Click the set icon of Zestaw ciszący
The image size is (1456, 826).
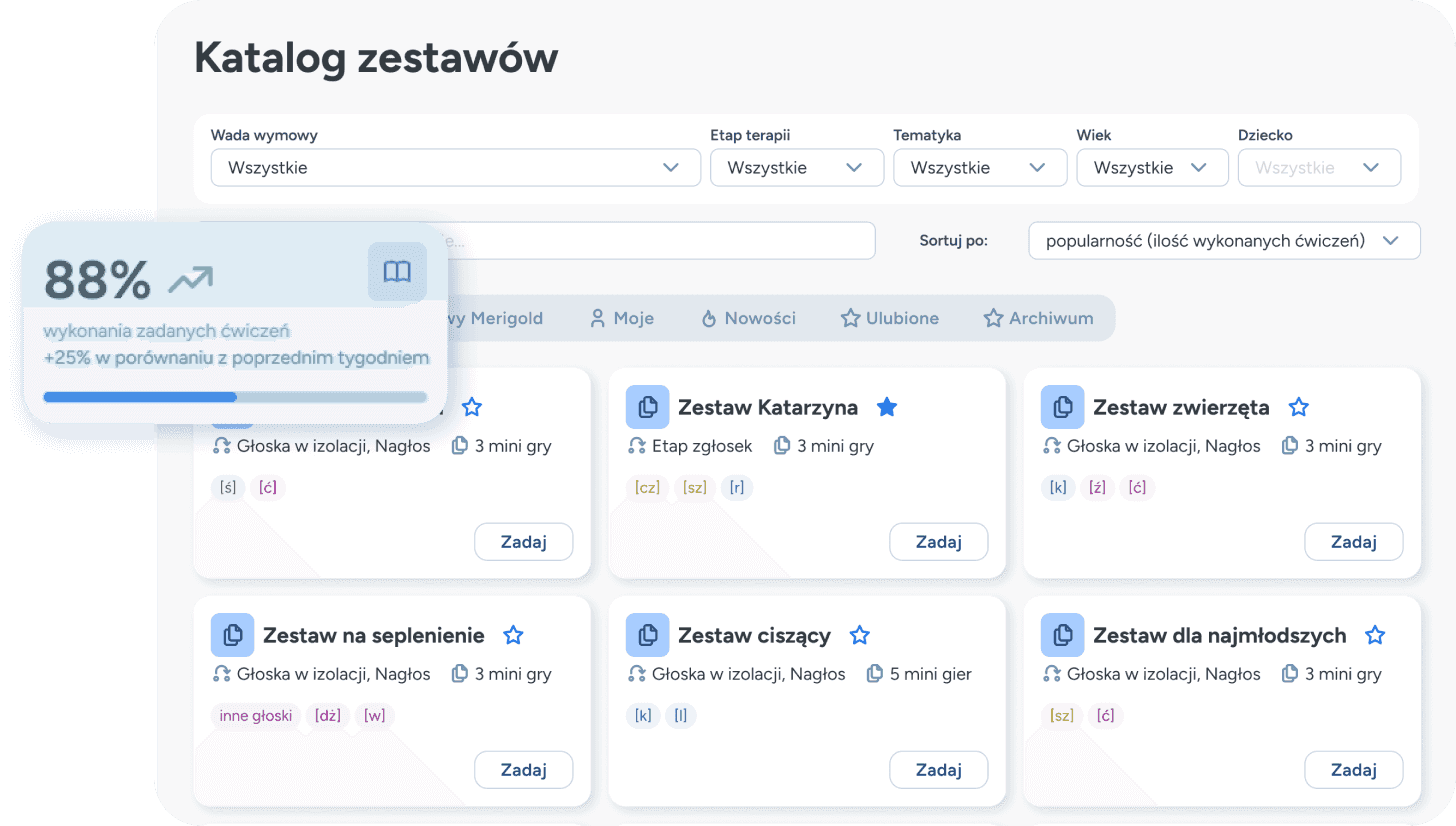coord(648,635)
